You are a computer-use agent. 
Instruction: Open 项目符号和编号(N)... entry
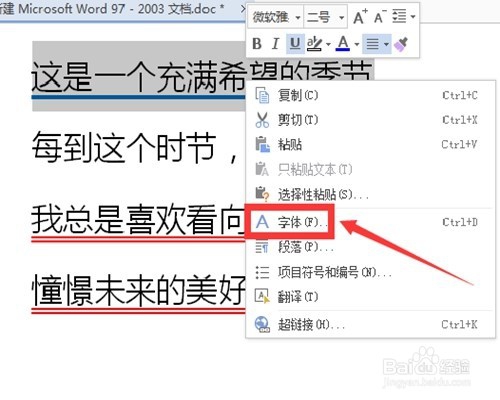(x=370, y=272)
